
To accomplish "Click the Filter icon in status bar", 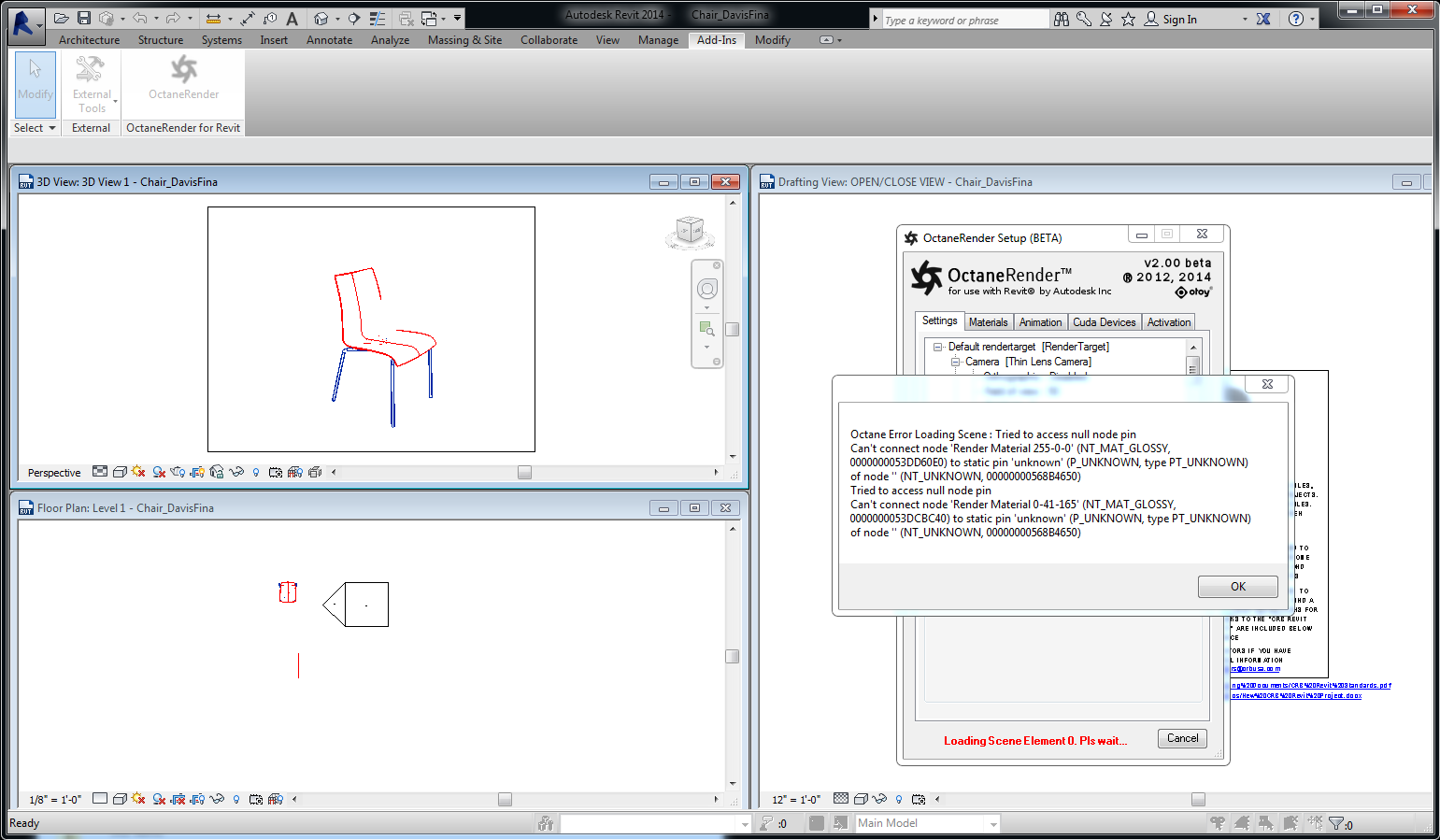I will (1336, 823).
